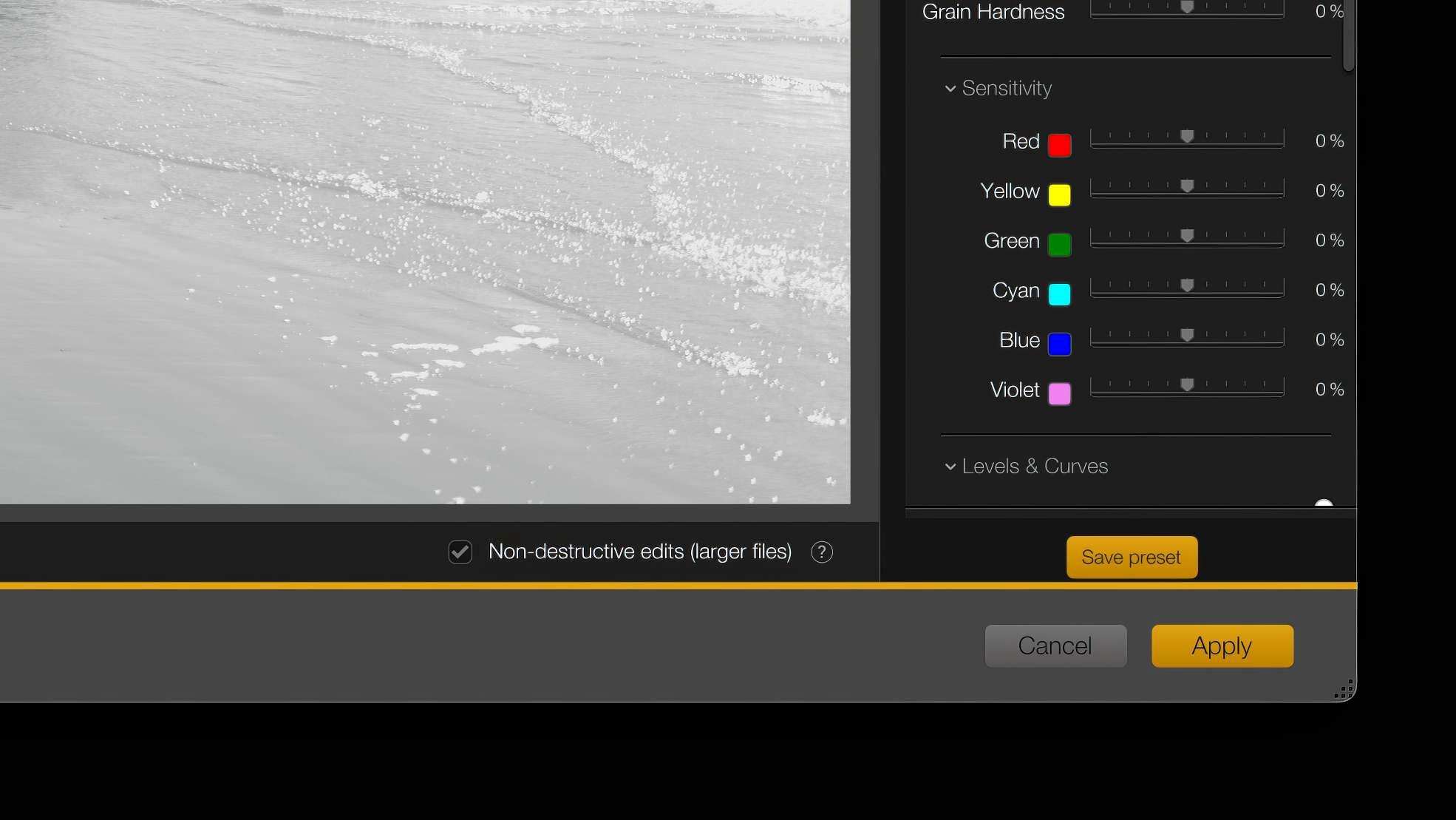Image resolution: width=1456 pixels, height=820 pixels.
Task: Adjust the Grain Hardness slider
Action: tap(1188, 7)
